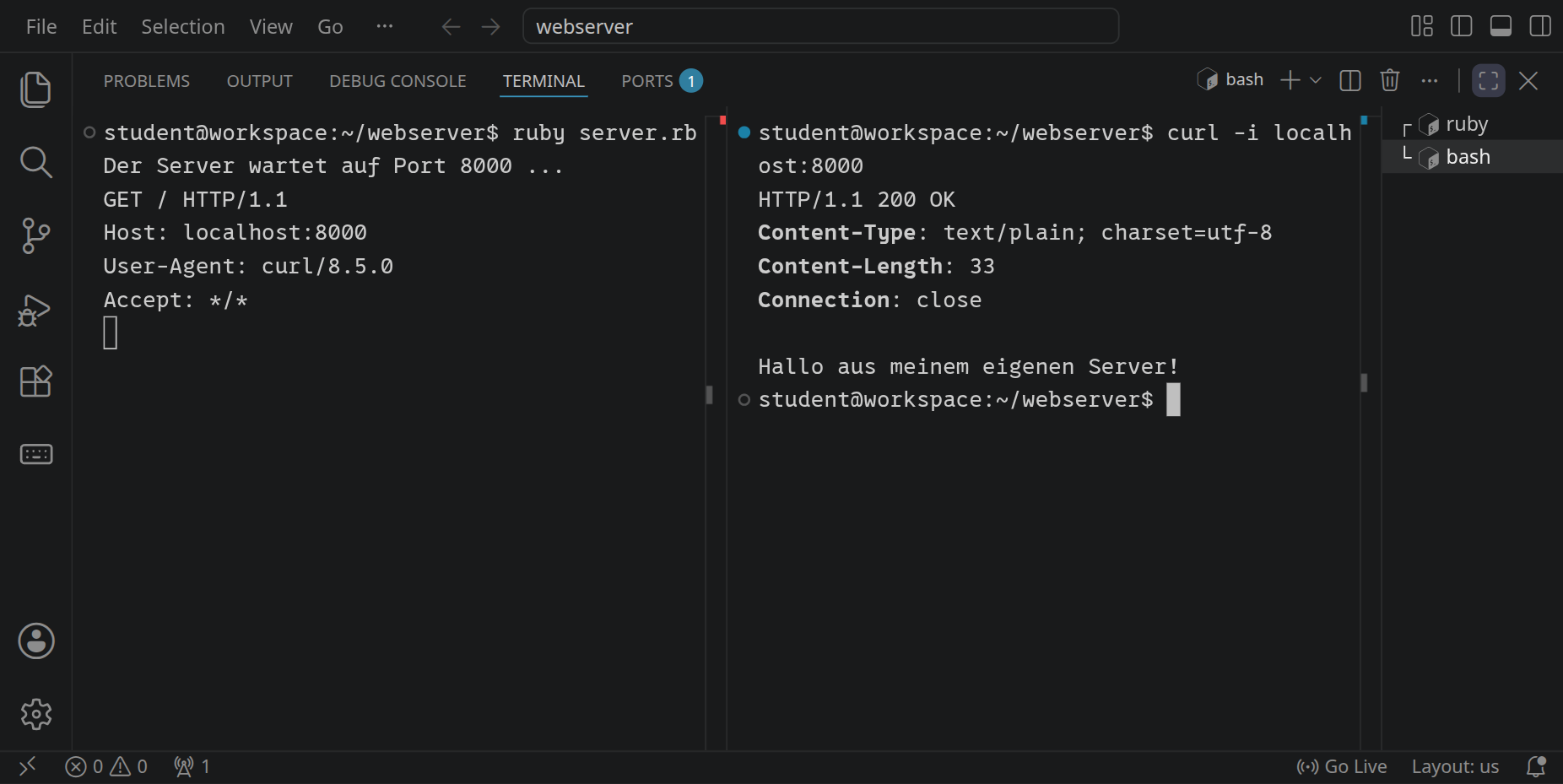The height and width of the screenshot is (784, 1563).
Task: Open the Extensions view
Action: (35, 381)
